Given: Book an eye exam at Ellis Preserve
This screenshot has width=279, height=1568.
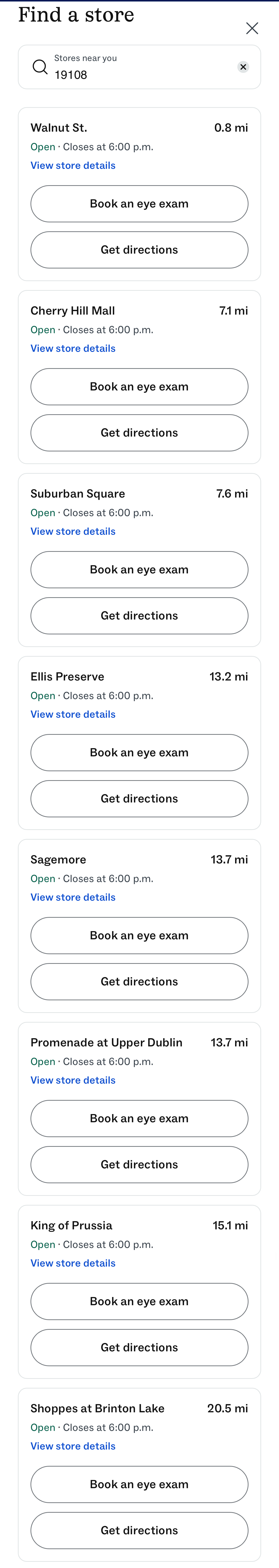Looking at the screenshot, I should [139, 752].
